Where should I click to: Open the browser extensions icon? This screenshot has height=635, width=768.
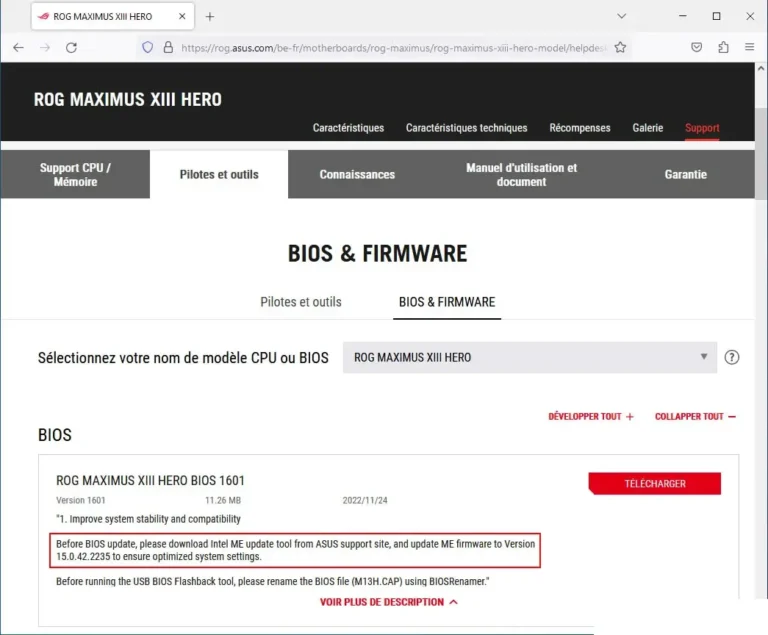pyautogui.click(x=723, y=48)
